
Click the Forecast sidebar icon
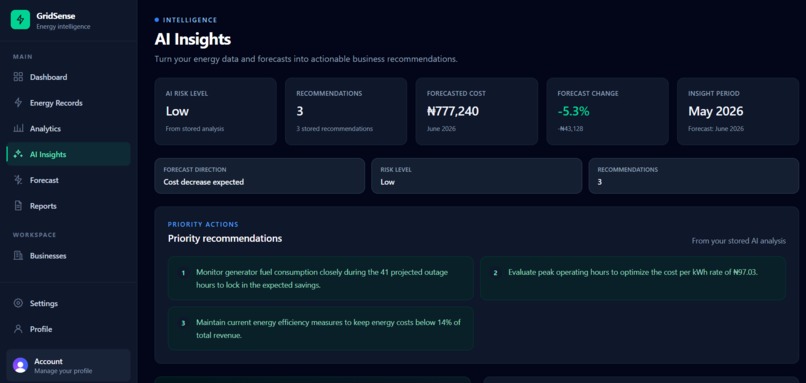click(19, 180)
